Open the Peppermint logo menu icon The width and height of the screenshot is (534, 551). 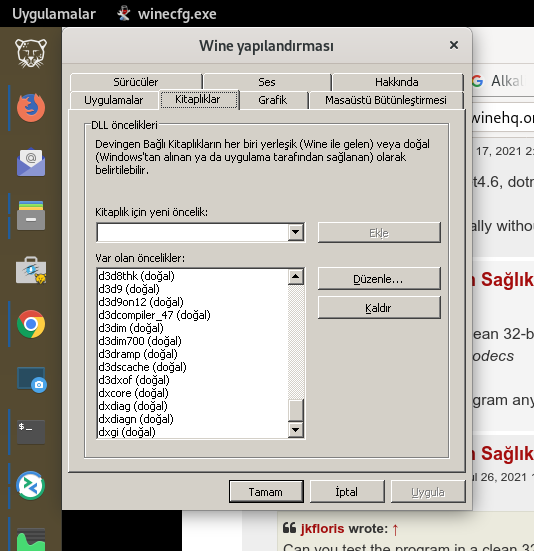tap(31, 53)
